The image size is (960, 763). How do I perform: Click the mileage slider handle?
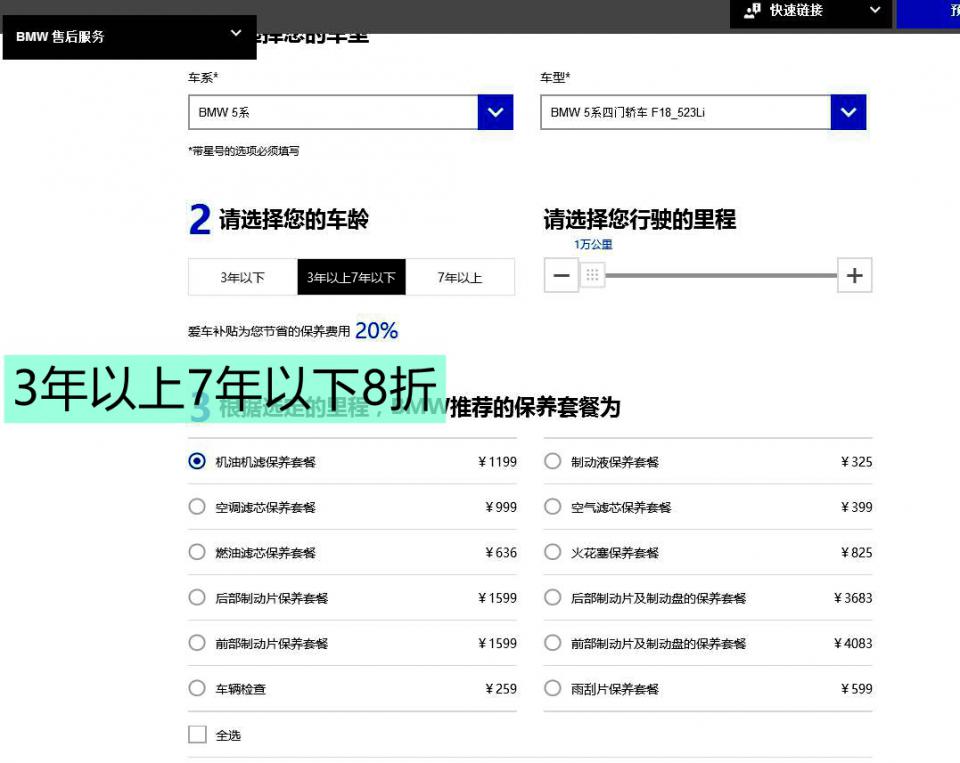point(592,275)
